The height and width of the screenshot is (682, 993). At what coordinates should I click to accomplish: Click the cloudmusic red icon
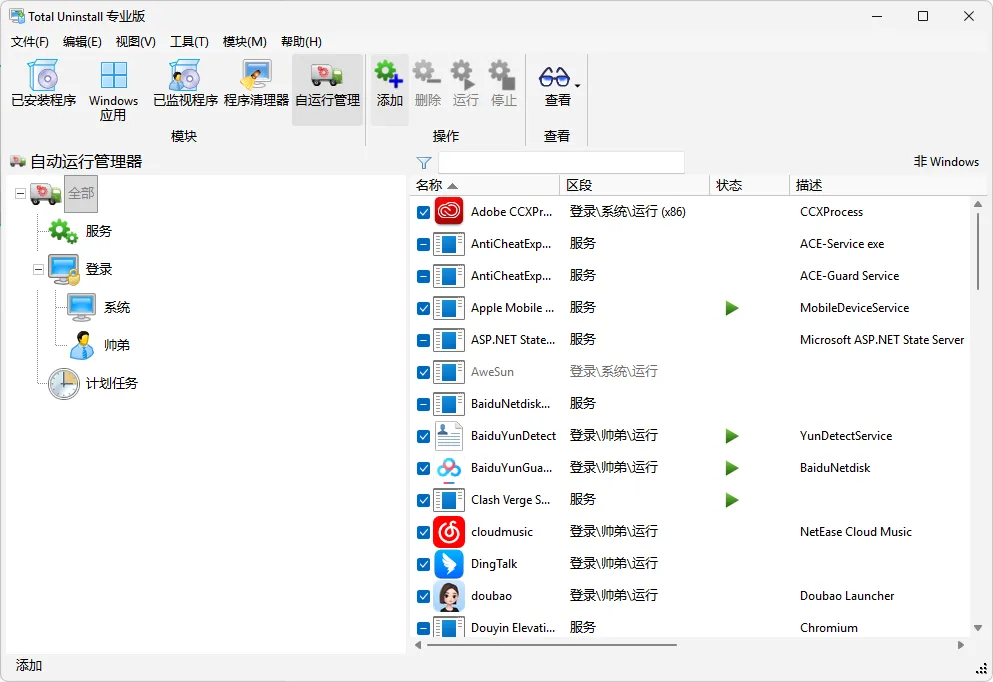coord(449,532)
